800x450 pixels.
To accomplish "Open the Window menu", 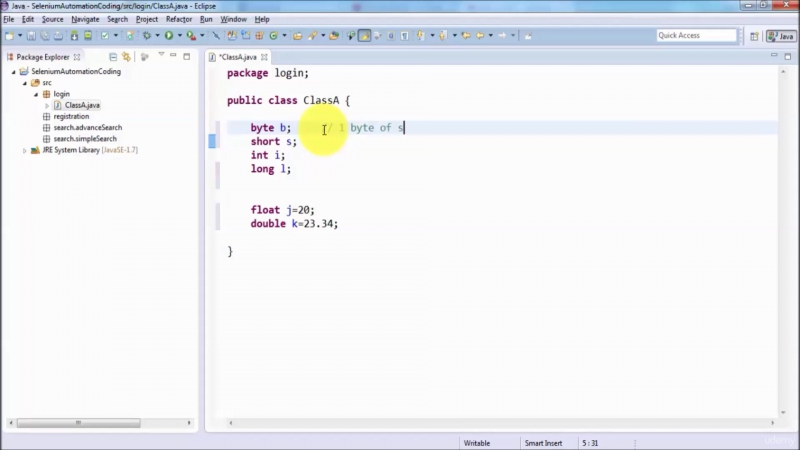I will point(234,19).
